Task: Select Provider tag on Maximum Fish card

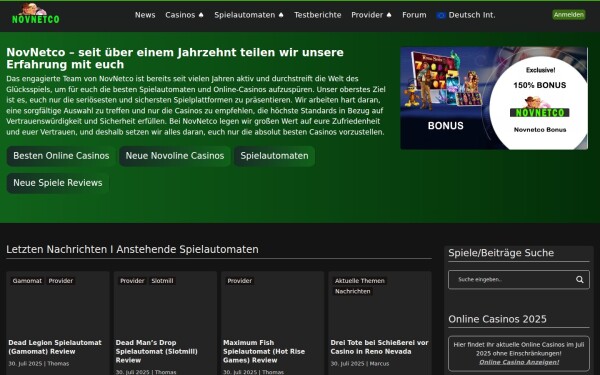Action: point(240,281)
